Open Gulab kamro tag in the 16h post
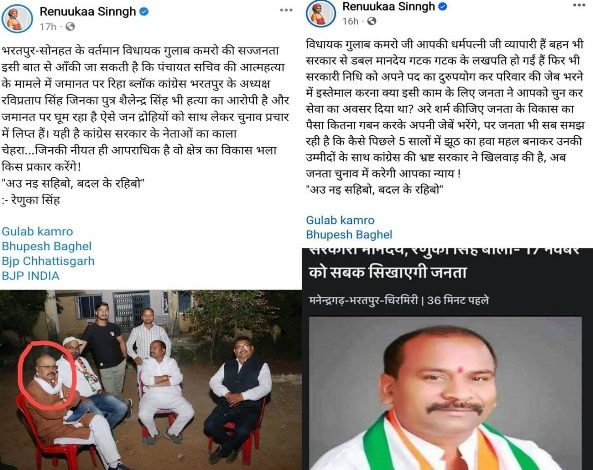 (x=340, y=220)
